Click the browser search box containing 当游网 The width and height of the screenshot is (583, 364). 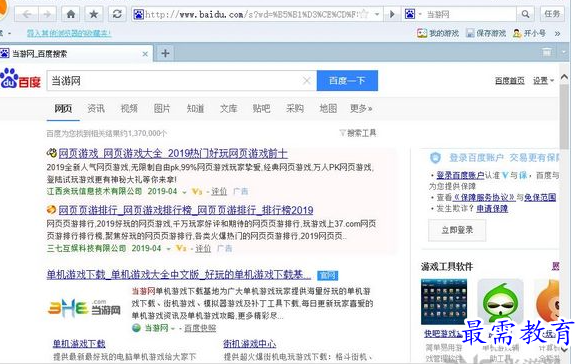click(470, 15)
